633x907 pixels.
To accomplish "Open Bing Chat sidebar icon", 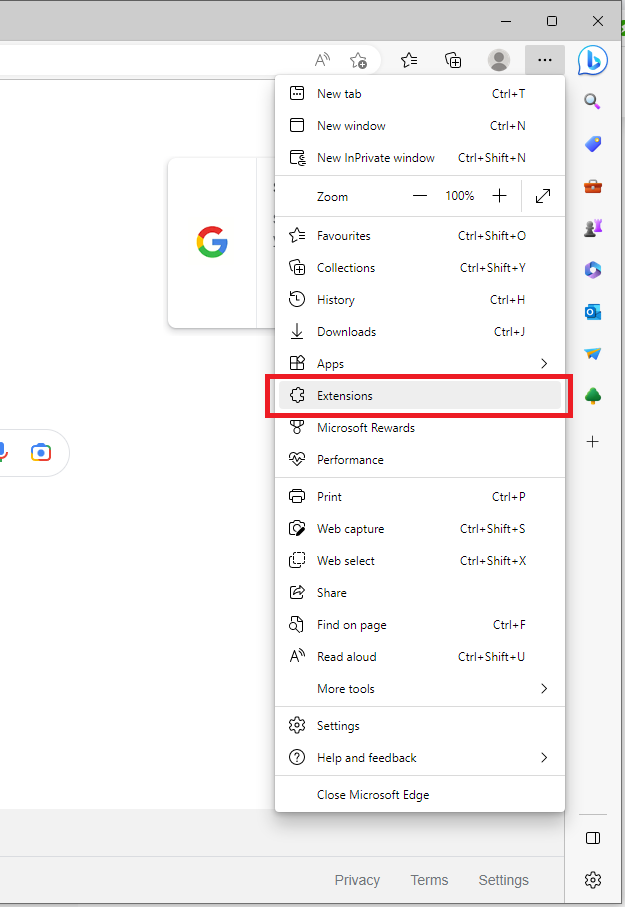I will [592, 61].
